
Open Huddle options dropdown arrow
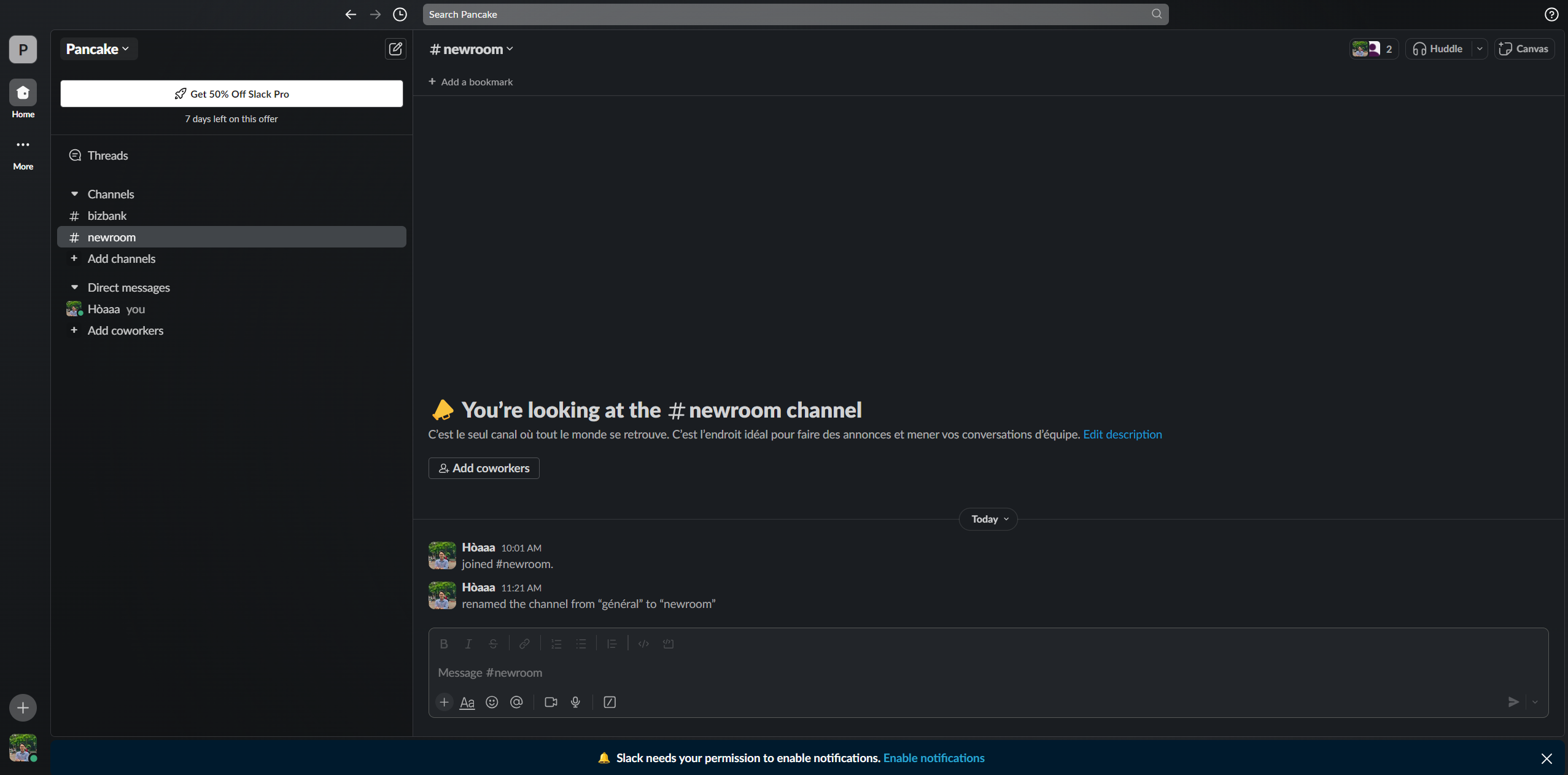[1480, 49]
